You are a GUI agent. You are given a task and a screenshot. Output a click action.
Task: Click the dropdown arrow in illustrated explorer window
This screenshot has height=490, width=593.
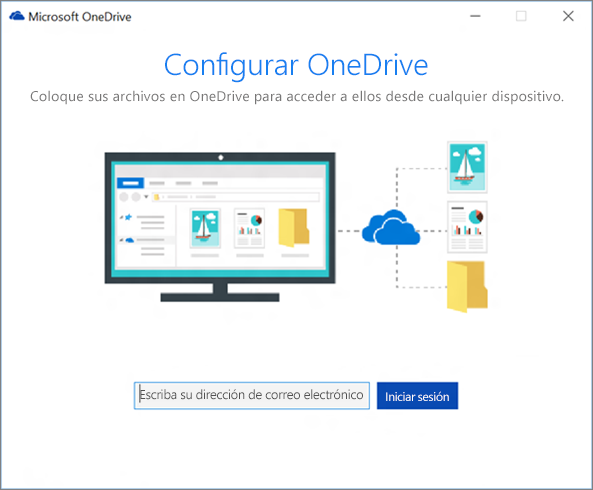[x=146, y=197]
